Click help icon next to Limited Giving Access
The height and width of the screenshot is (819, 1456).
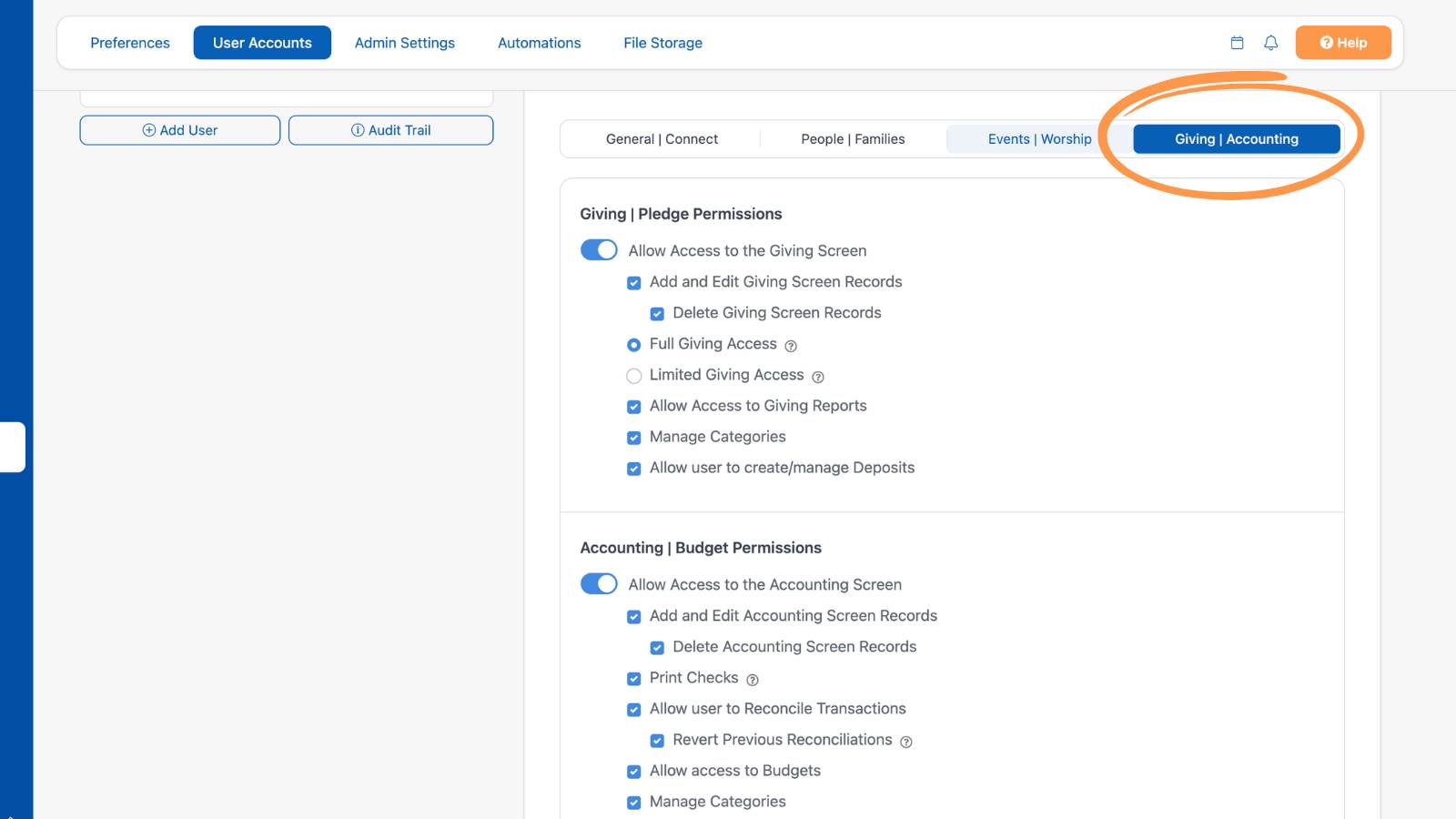[x=818, y=377]
